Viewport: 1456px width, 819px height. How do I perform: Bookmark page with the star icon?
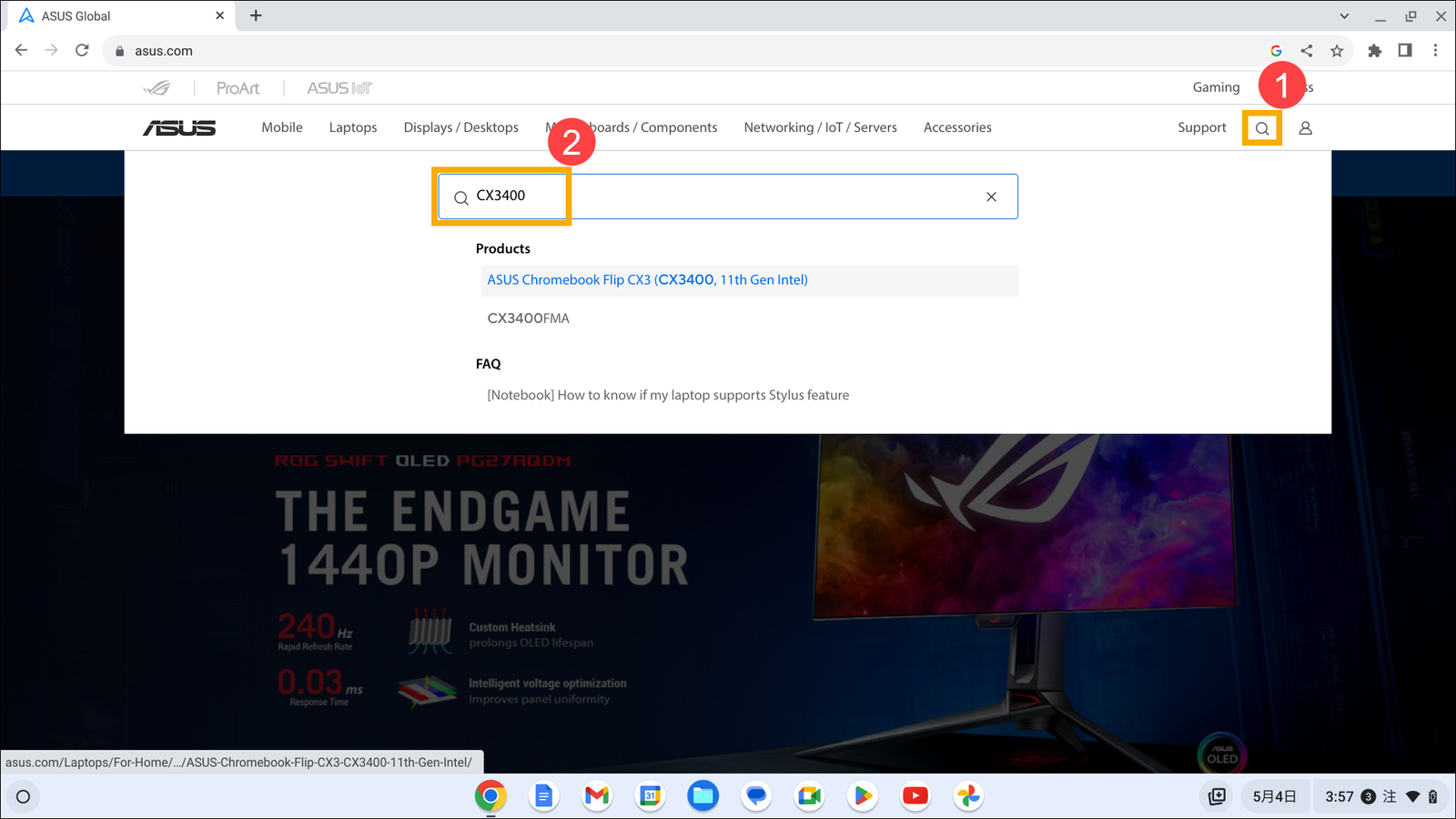[x=1337, y=51]
